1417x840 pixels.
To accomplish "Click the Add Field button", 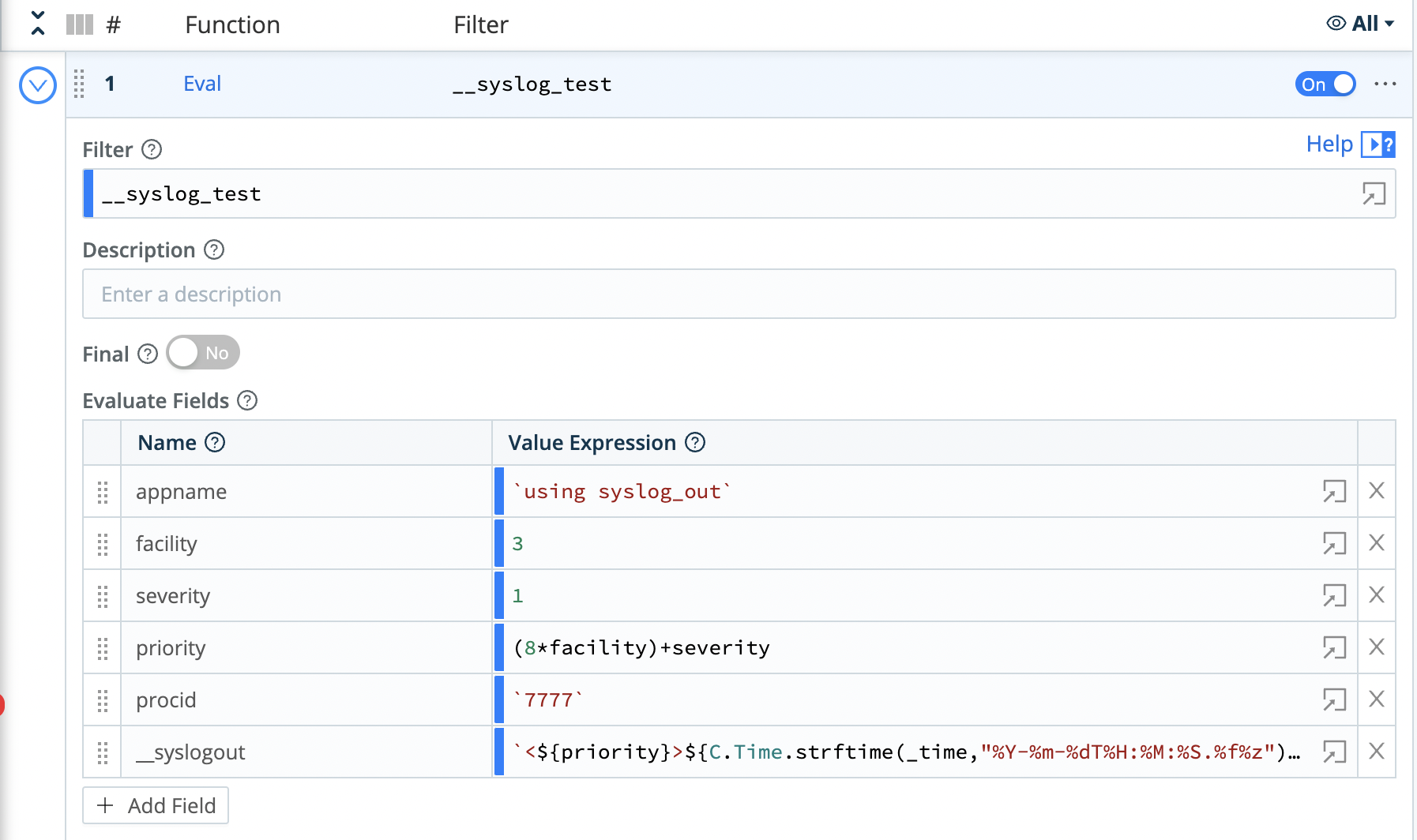I will 156,805.
